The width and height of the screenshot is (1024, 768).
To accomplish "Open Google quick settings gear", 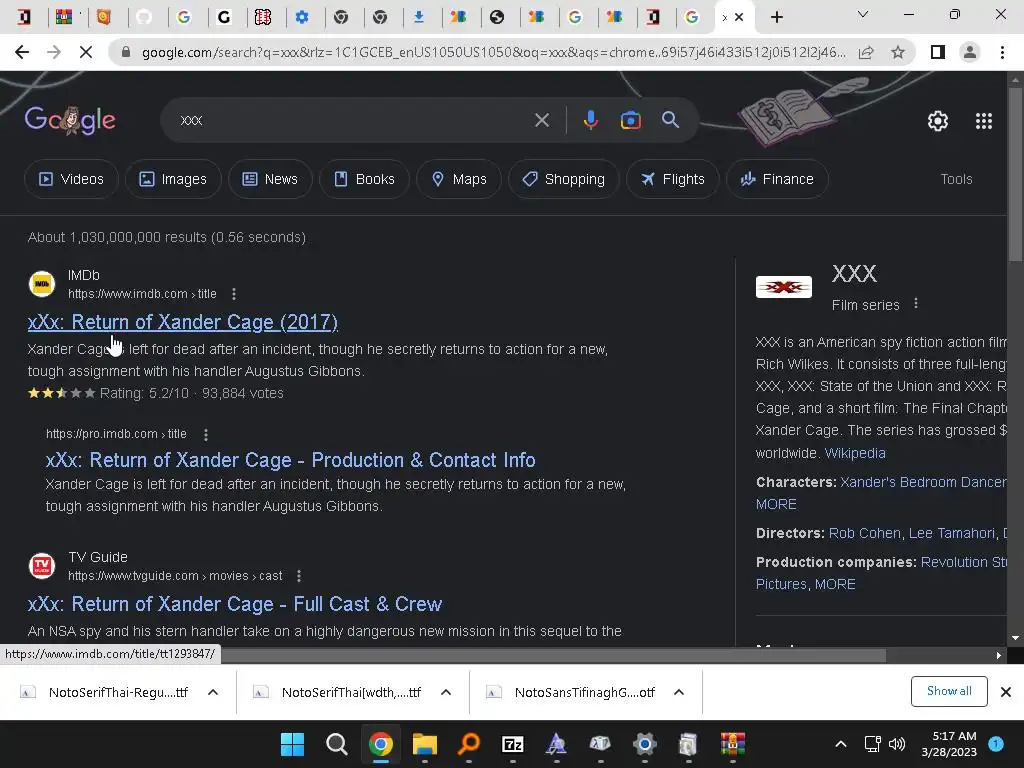I will (x=938, y=121).
